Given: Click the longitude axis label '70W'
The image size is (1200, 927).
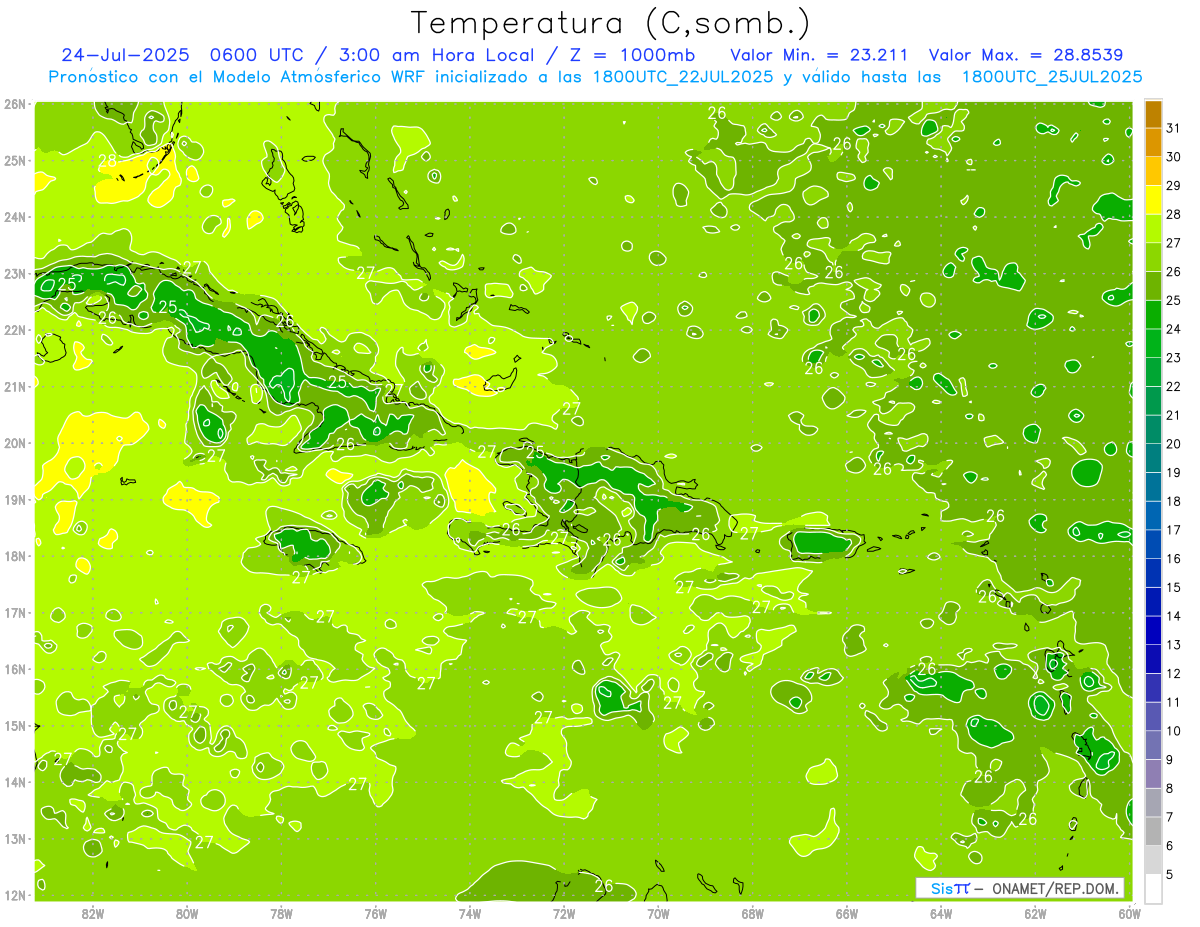Looking at the screenshot, I should pos(658,912).
